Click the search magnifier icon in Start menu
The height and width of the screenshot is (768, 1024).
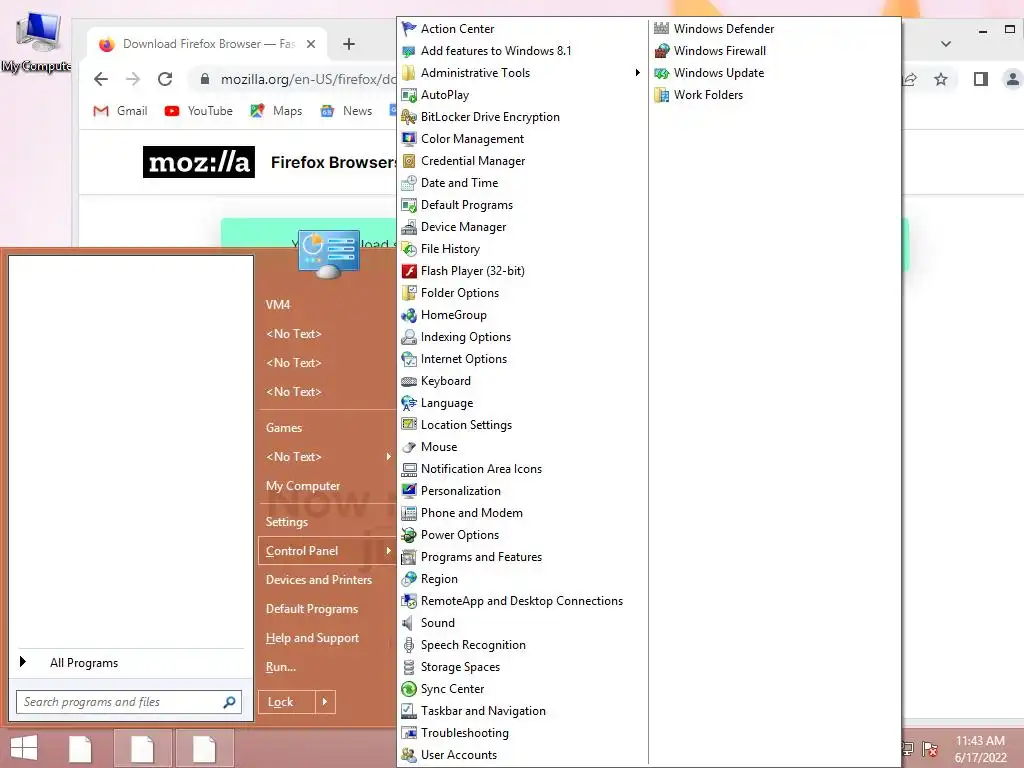pos(229,702)
